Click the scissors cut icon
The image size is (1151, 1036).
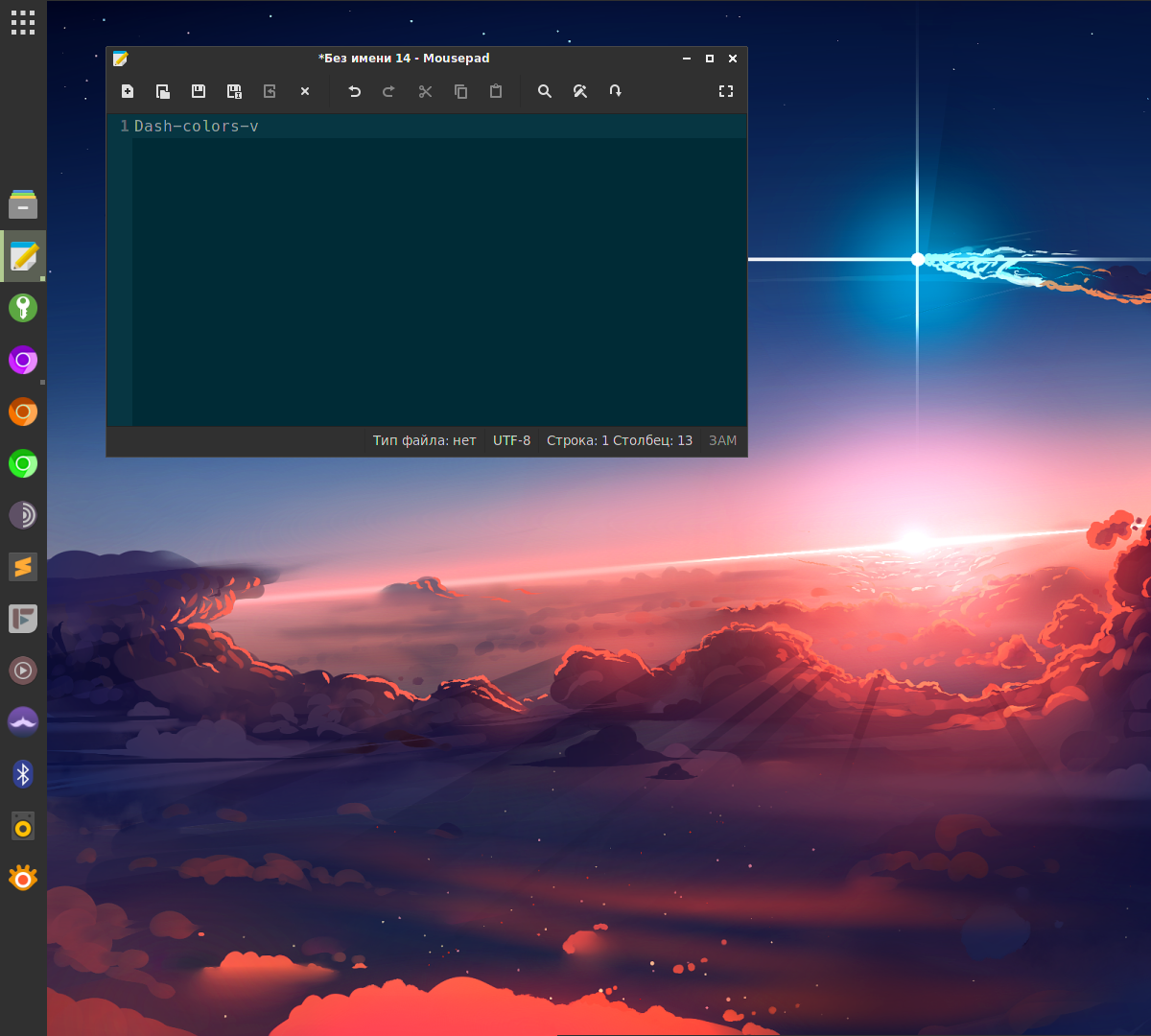click(x=425, y=91)
